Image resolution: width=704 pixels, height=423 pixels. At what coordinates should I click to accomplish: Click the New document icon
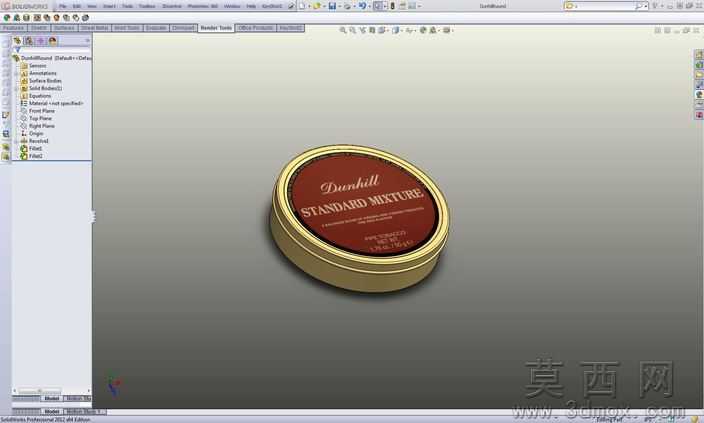[x=302, y=6]
